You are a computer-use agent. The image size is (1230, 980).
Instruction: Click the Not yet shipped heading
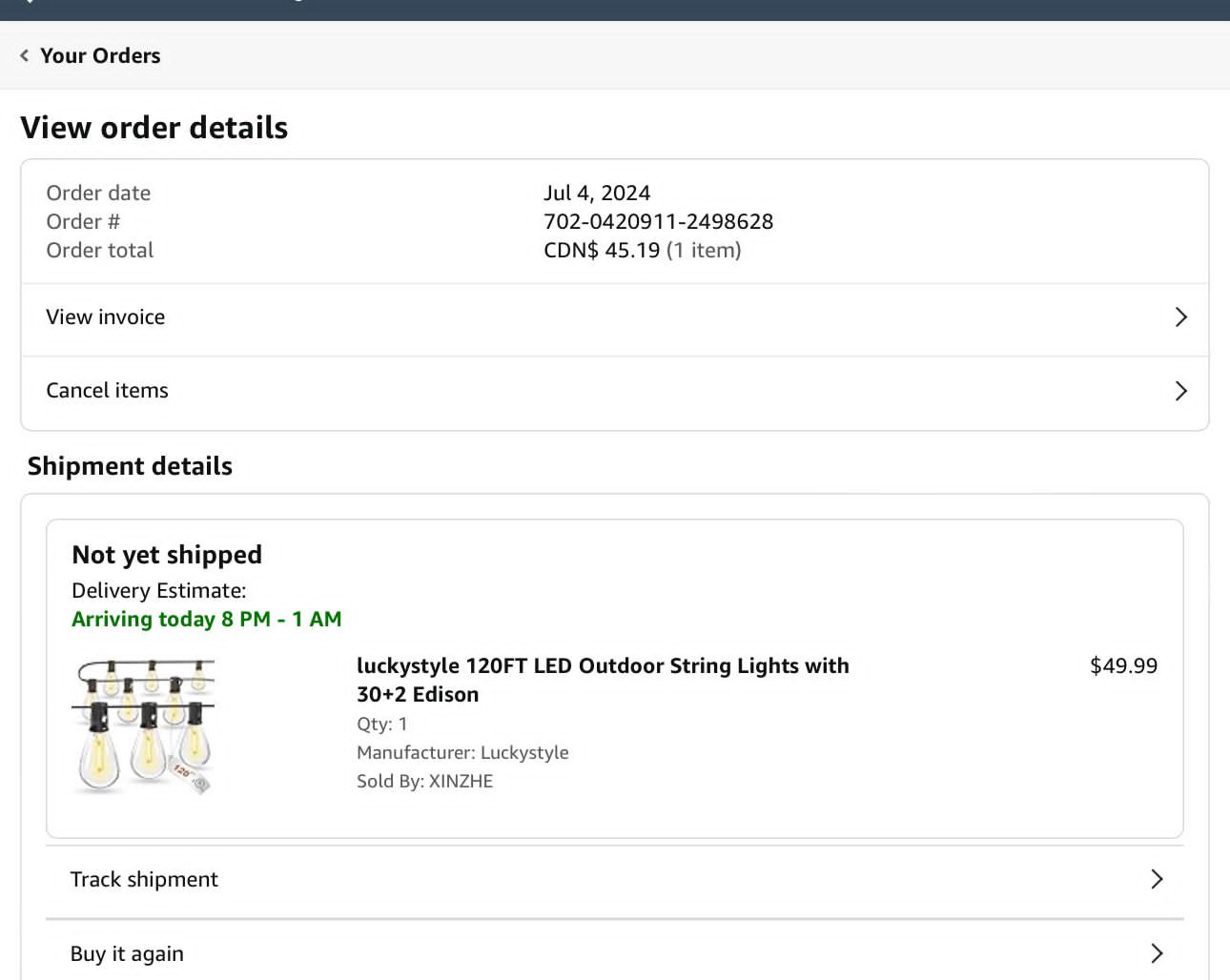[x=167, y=555]
